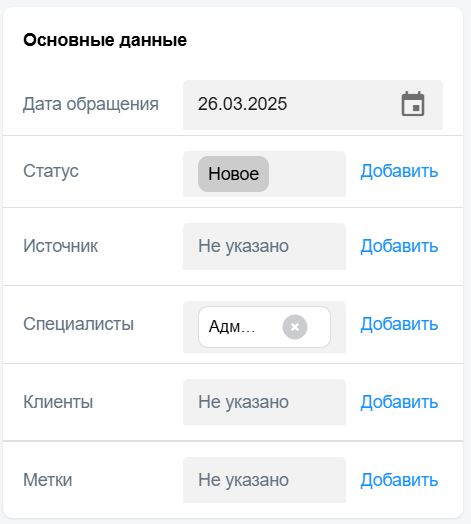Image resolution: width=471 pixels, height=524 pixels.
Task: Open the Источник field showing Не указано
Action: point(264,246)
